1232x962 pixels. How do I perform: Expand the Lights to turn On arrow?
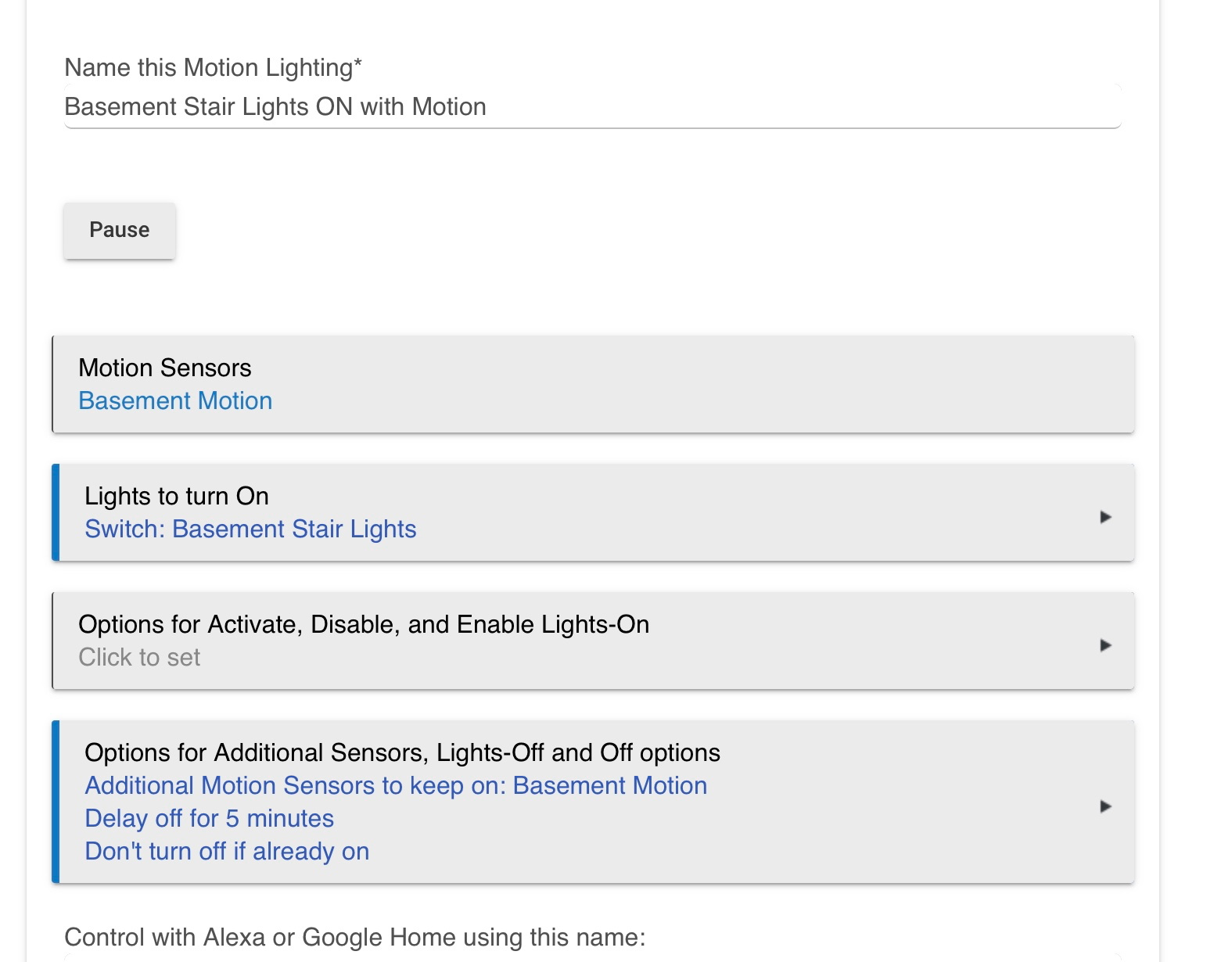coord(1105,517)
